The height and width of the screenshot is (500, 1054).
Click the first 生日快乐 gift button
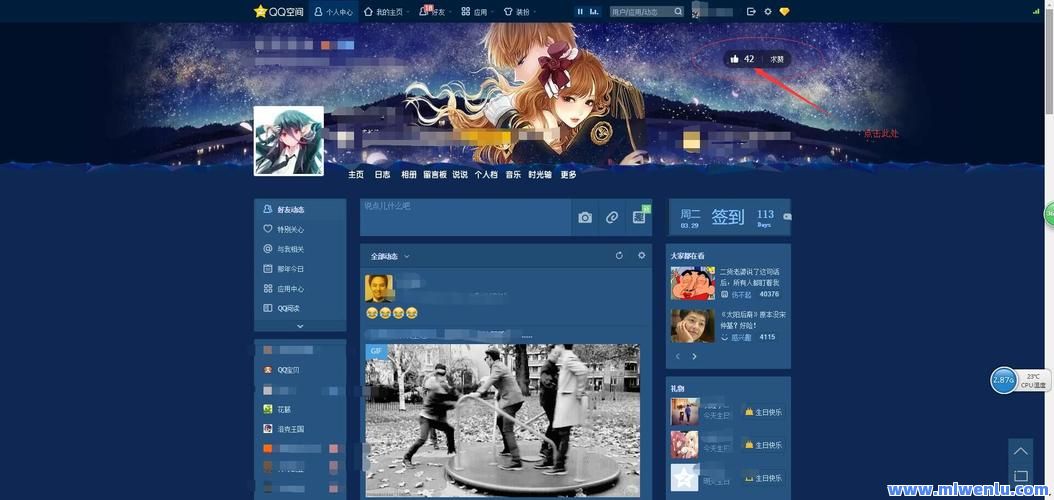click(x=762, y=412)
